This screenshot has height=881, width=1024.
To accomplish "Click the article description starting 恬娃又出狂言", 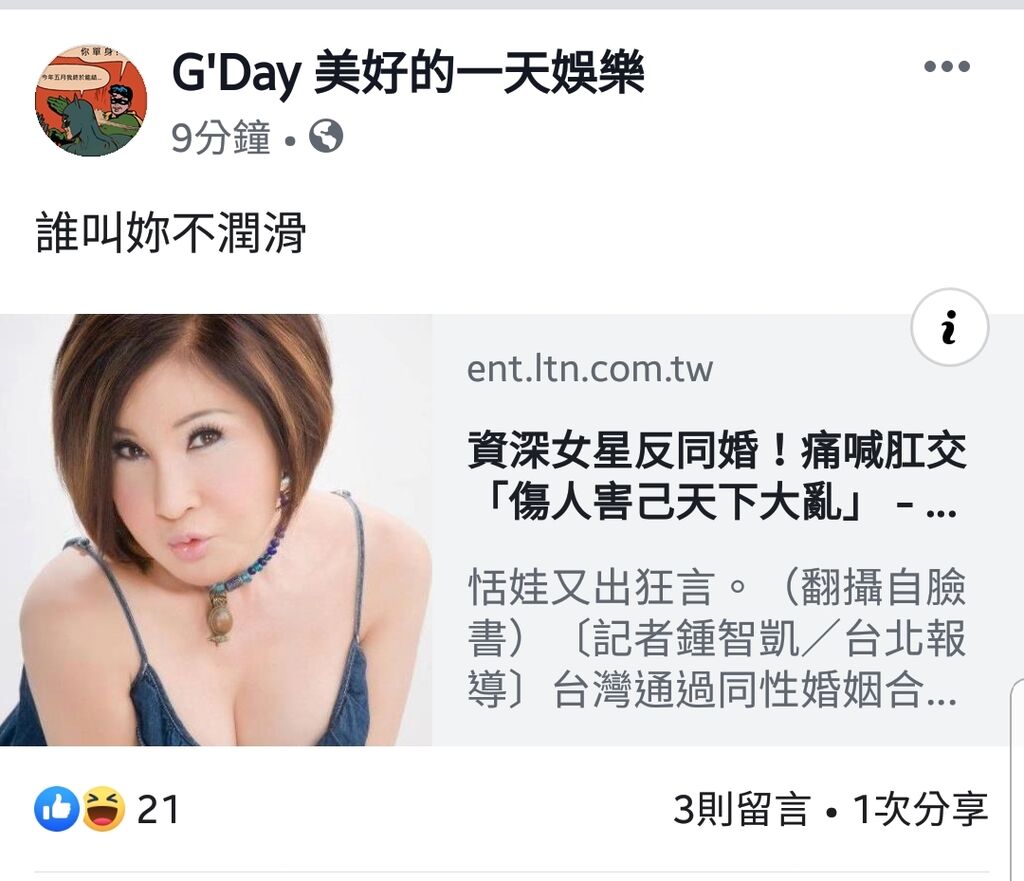I will point(716,637).
